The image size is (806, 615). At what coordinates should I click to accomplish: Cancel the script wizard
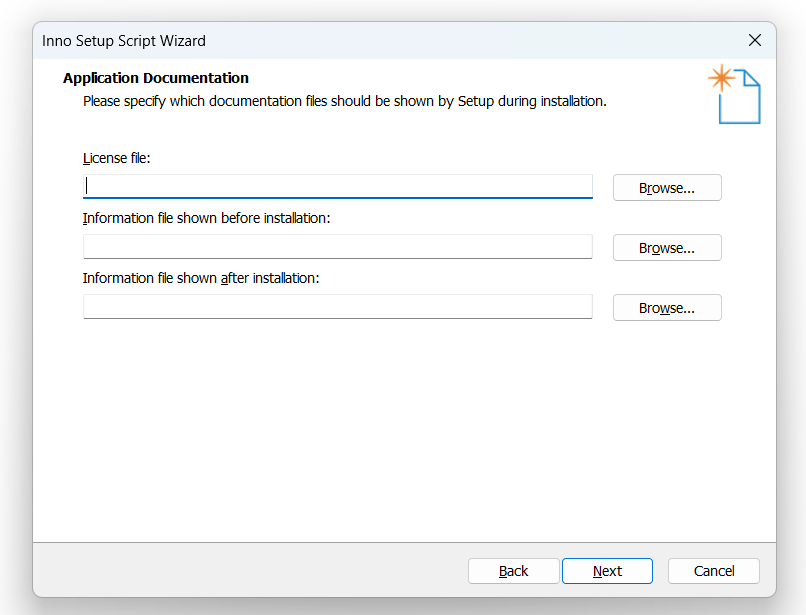tap(714, 571)
